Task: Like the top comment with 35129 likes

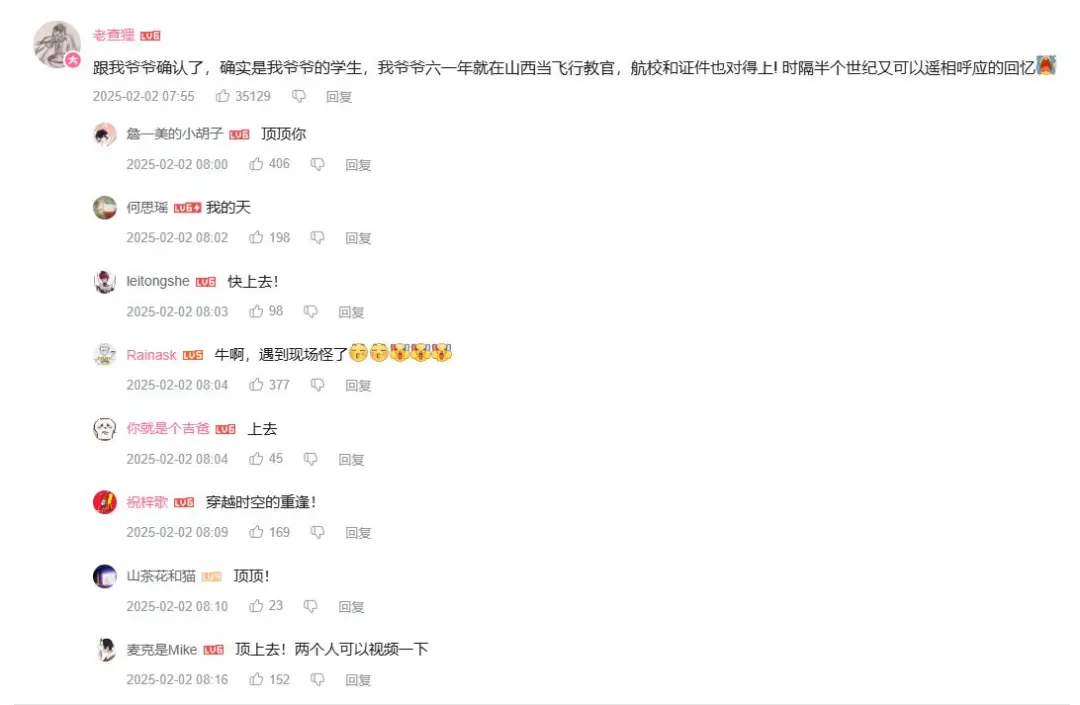Action: point(222,96)
